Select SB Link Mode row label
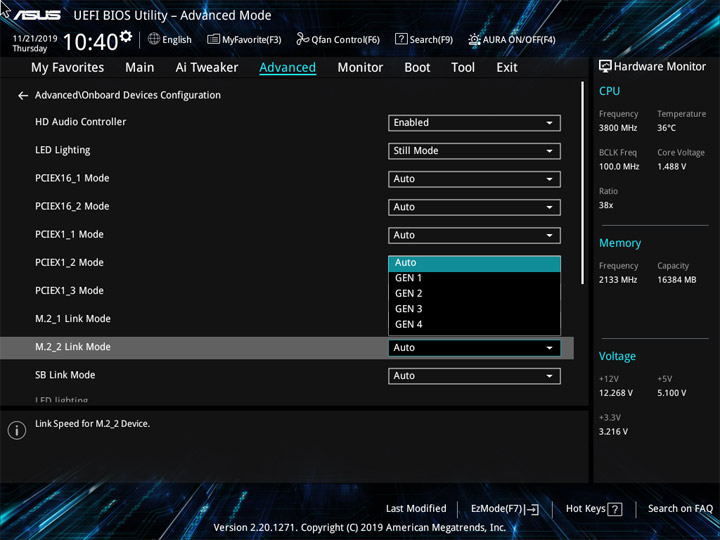The height and width of the screenshot is (540, 720). click(65, 375)
